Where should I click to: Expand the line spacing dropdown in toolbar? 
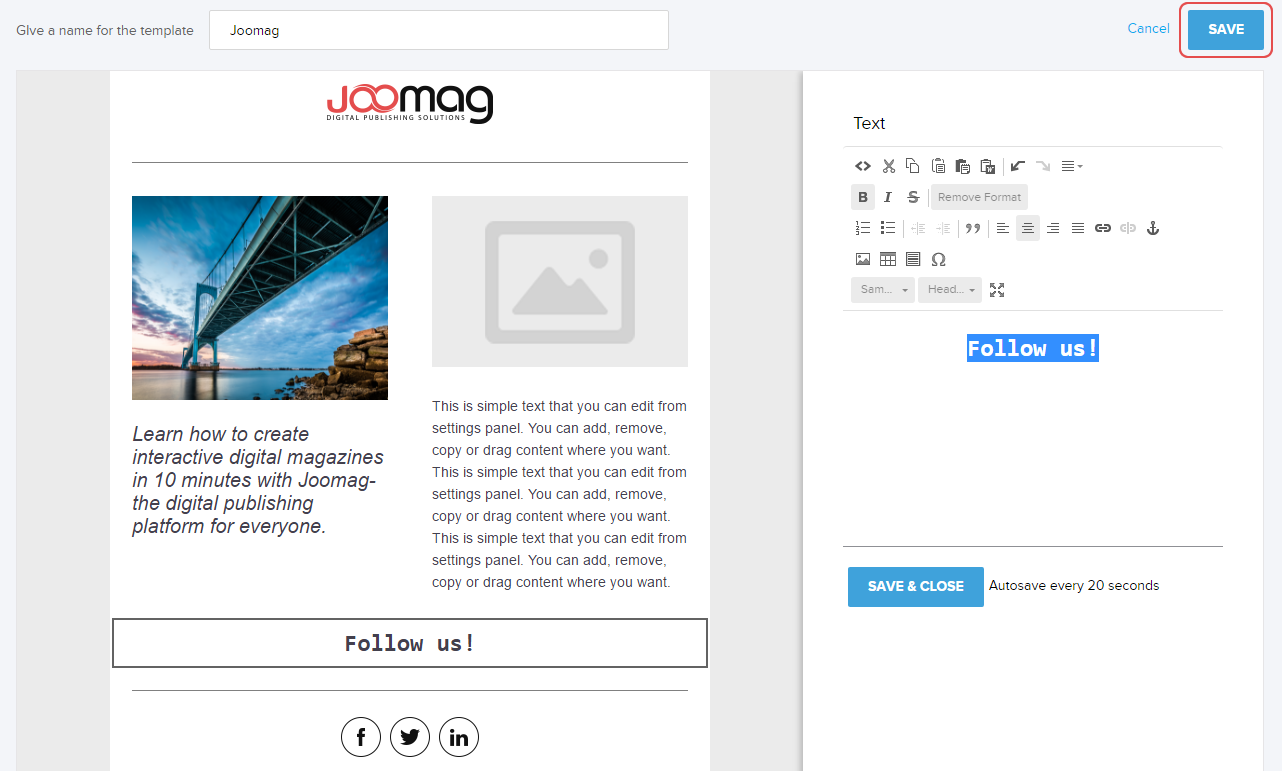1072,166
